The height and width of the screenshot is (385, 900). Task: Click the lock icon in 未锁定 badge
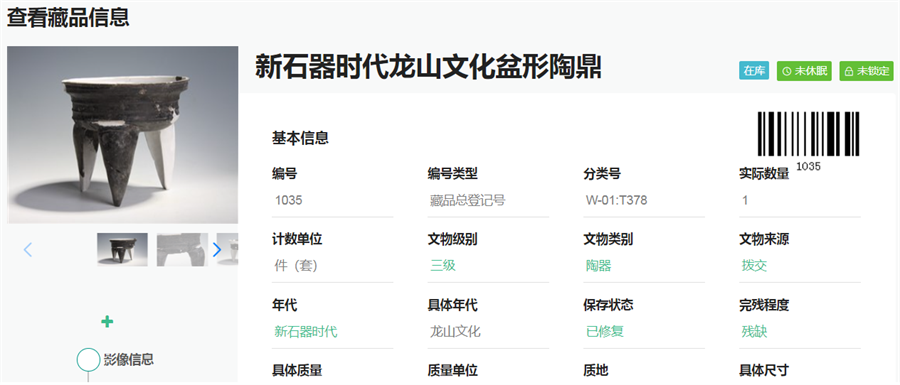pos(849,72)
